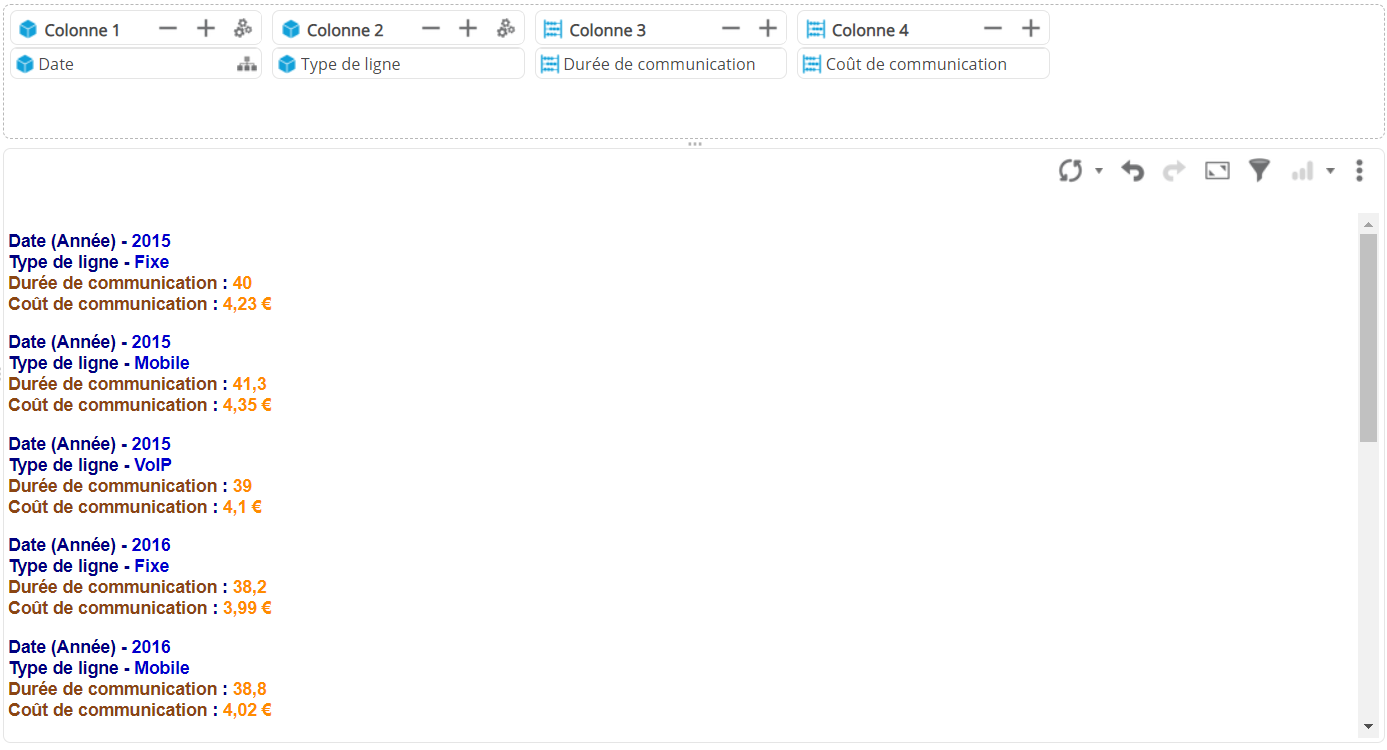Click the value 4,1 €

click(242, 507)
